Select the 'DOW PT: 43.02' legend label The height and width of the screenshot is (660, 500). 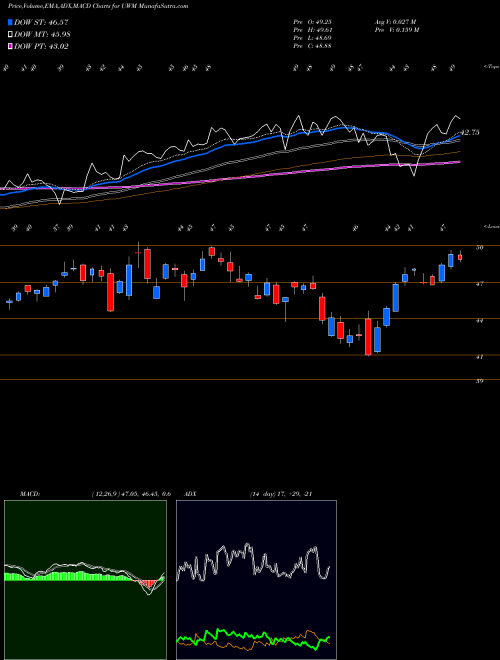pyautogui.click(x=41, y=46)
